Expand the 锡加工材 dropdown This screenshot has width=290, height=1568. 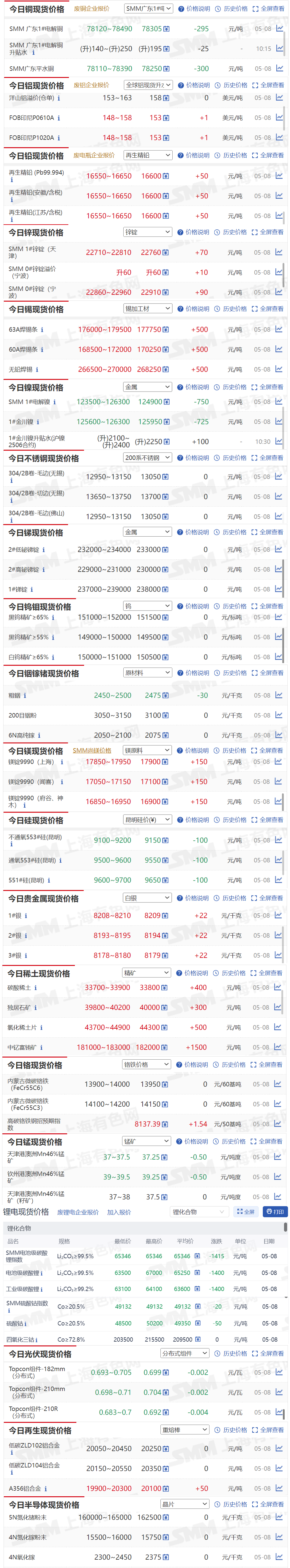click(x=148, y=308)
